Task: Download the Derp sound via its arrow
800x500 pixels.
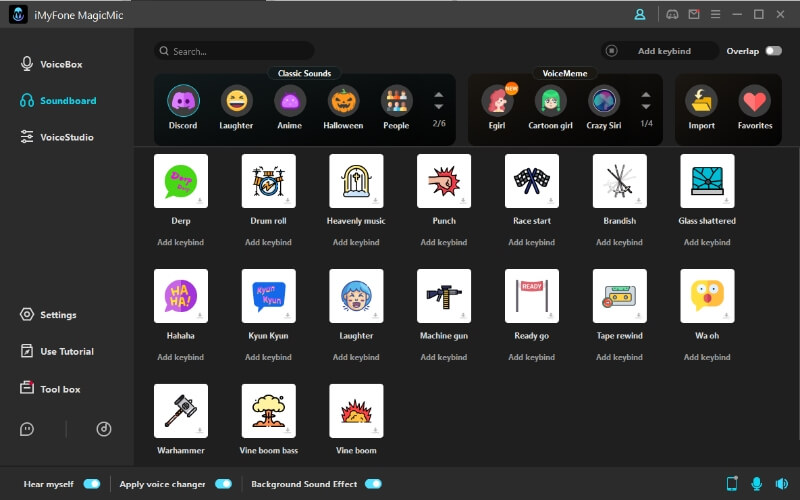Action: (200, 201)
